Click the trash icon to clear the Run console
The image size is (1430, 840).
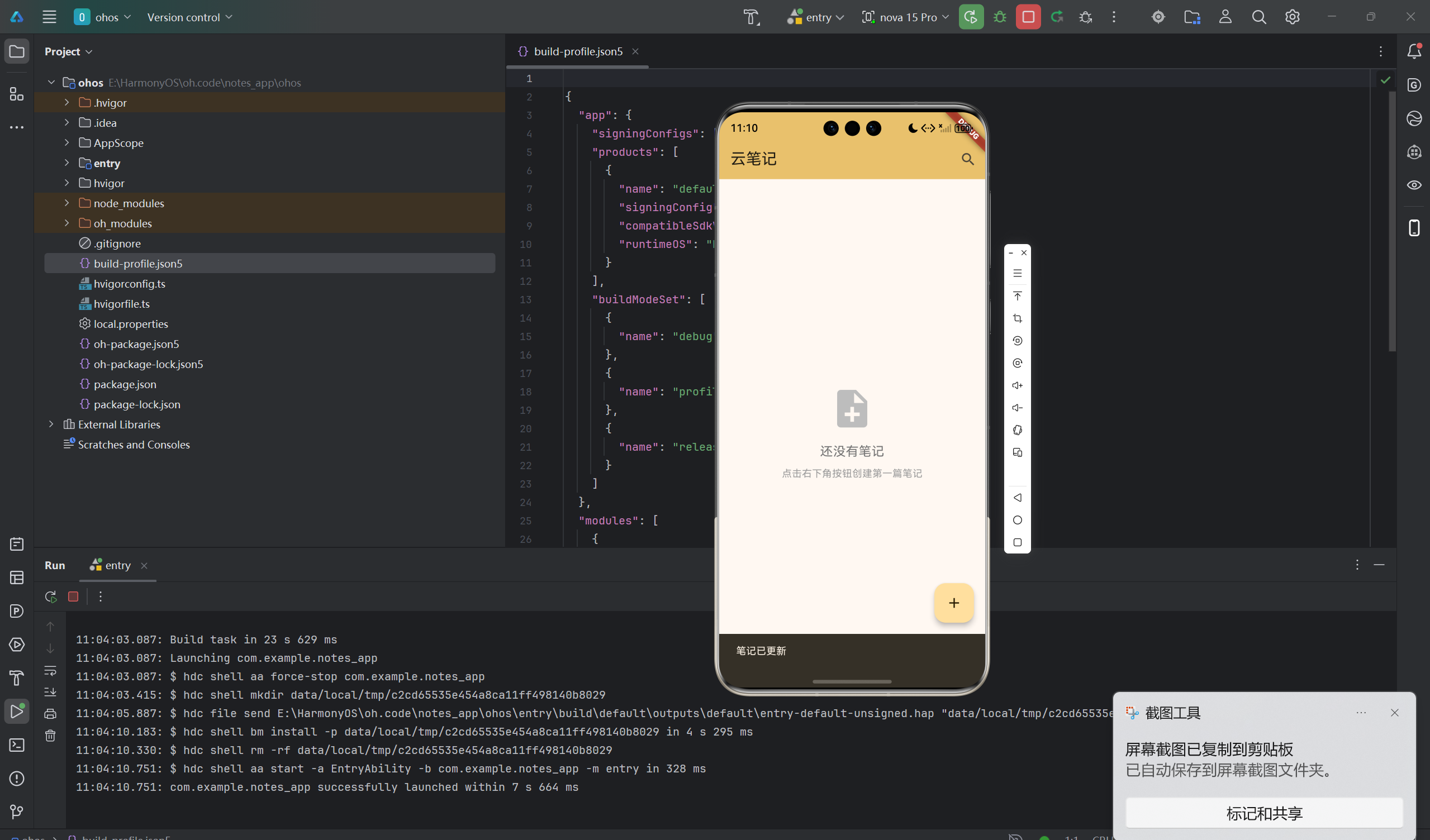tap(50, 736)
